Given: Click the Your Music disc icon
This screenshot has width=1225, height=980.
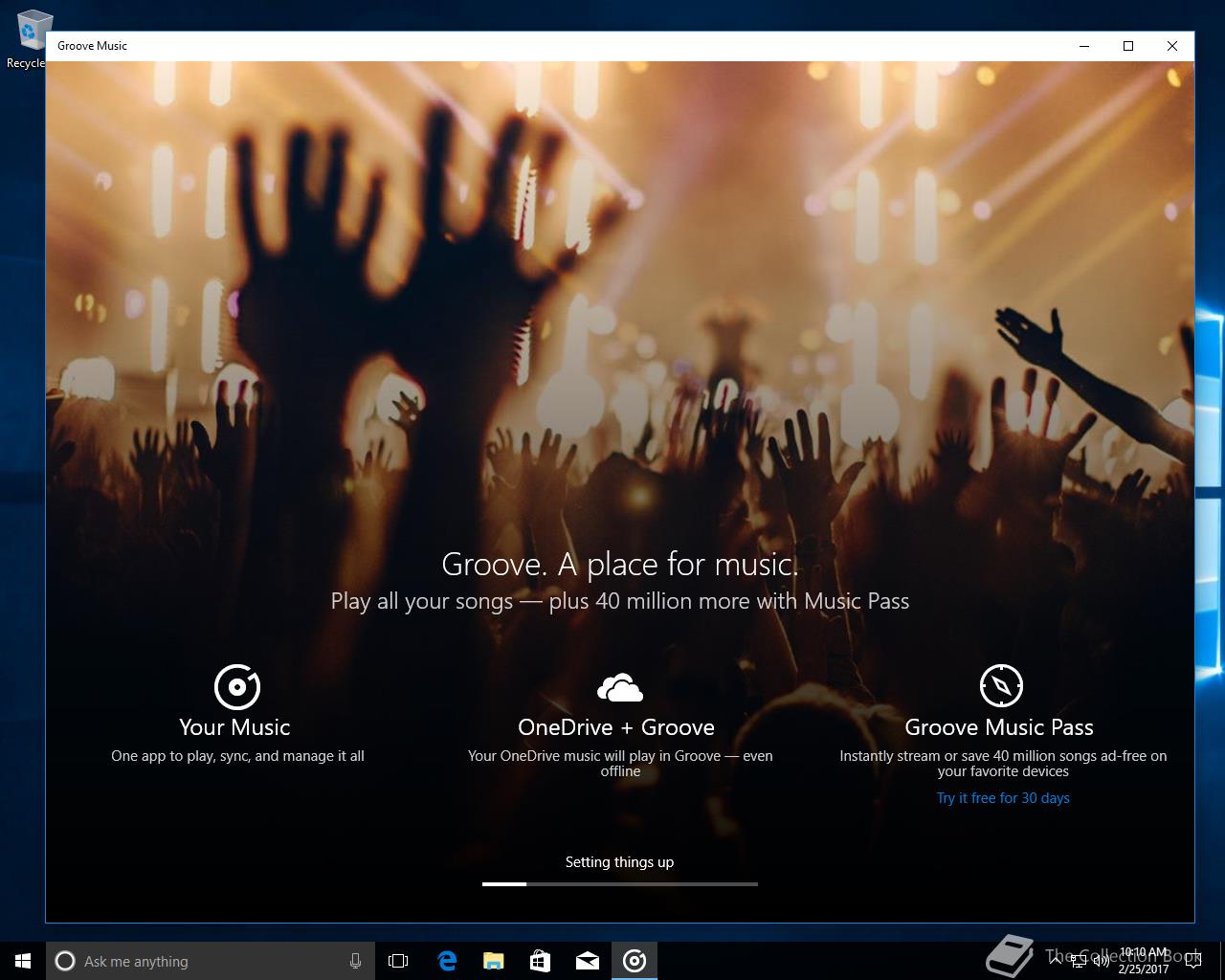Looking at the screenshot, I should click(237, 686).
